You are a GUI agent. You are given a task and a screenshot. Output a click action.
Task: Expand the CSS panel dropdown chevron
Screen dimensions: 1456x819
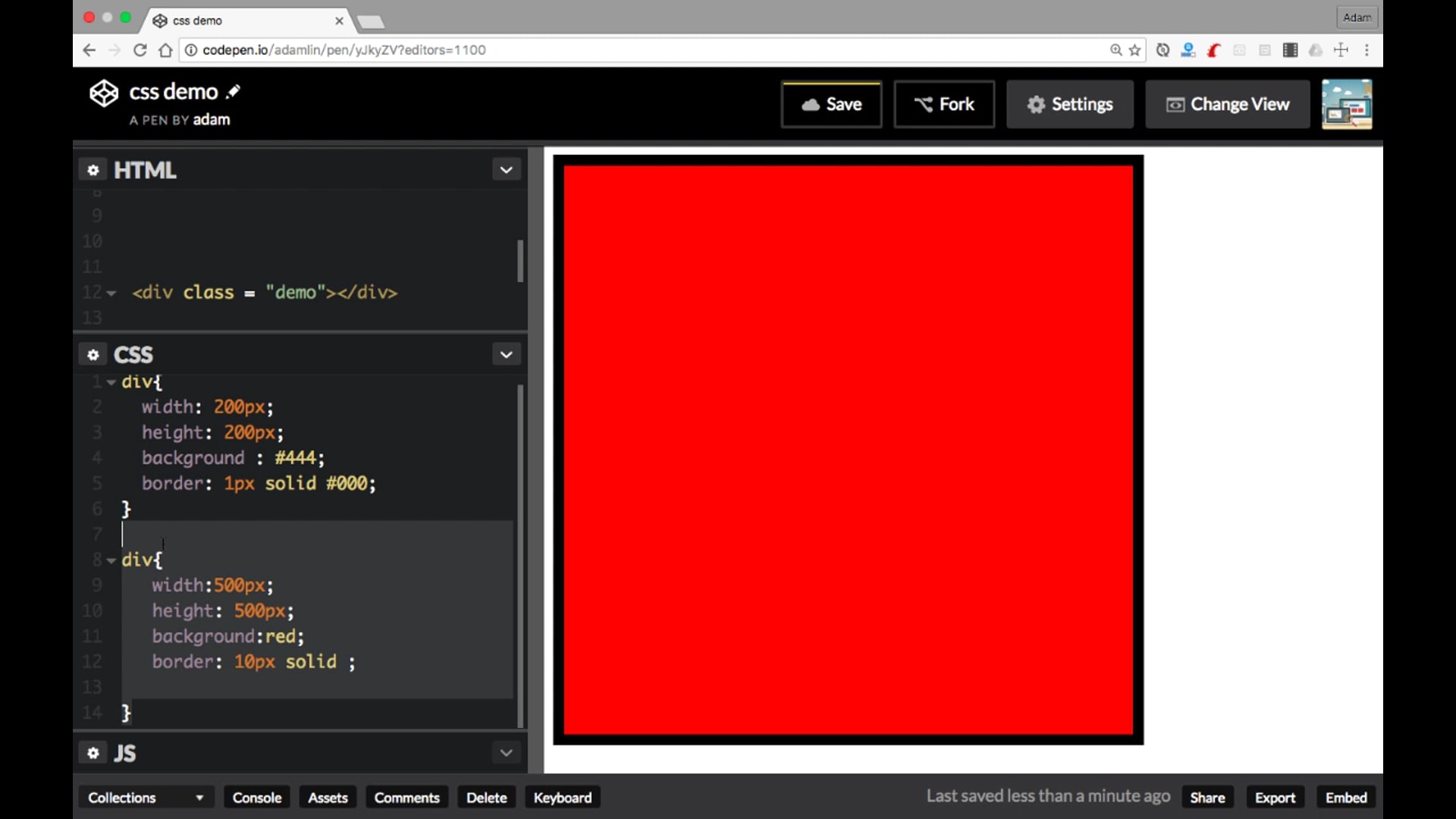click(506, 354)
